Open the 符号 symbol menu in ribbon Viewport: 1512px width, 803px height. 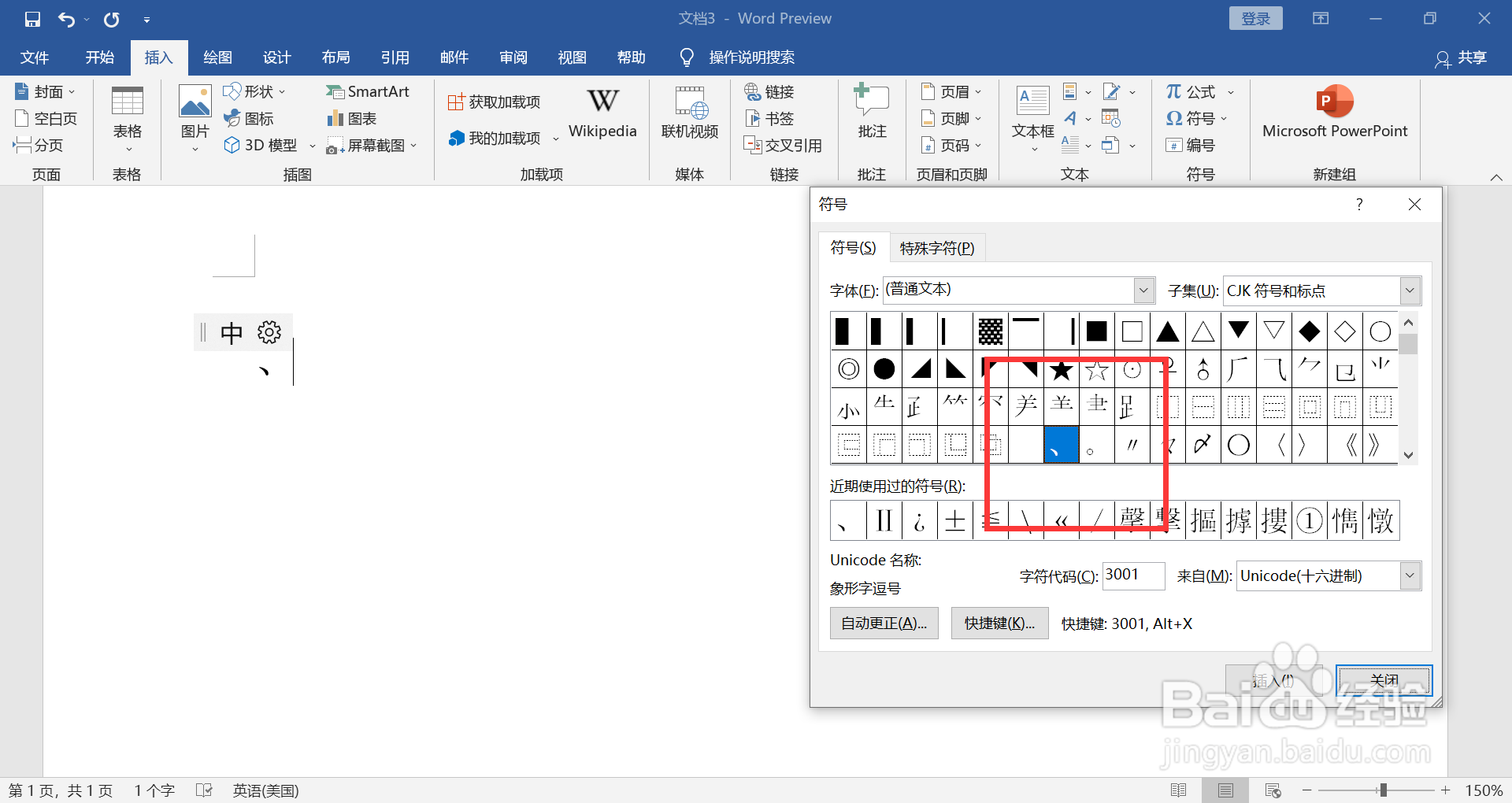(x=1196, y=119)
